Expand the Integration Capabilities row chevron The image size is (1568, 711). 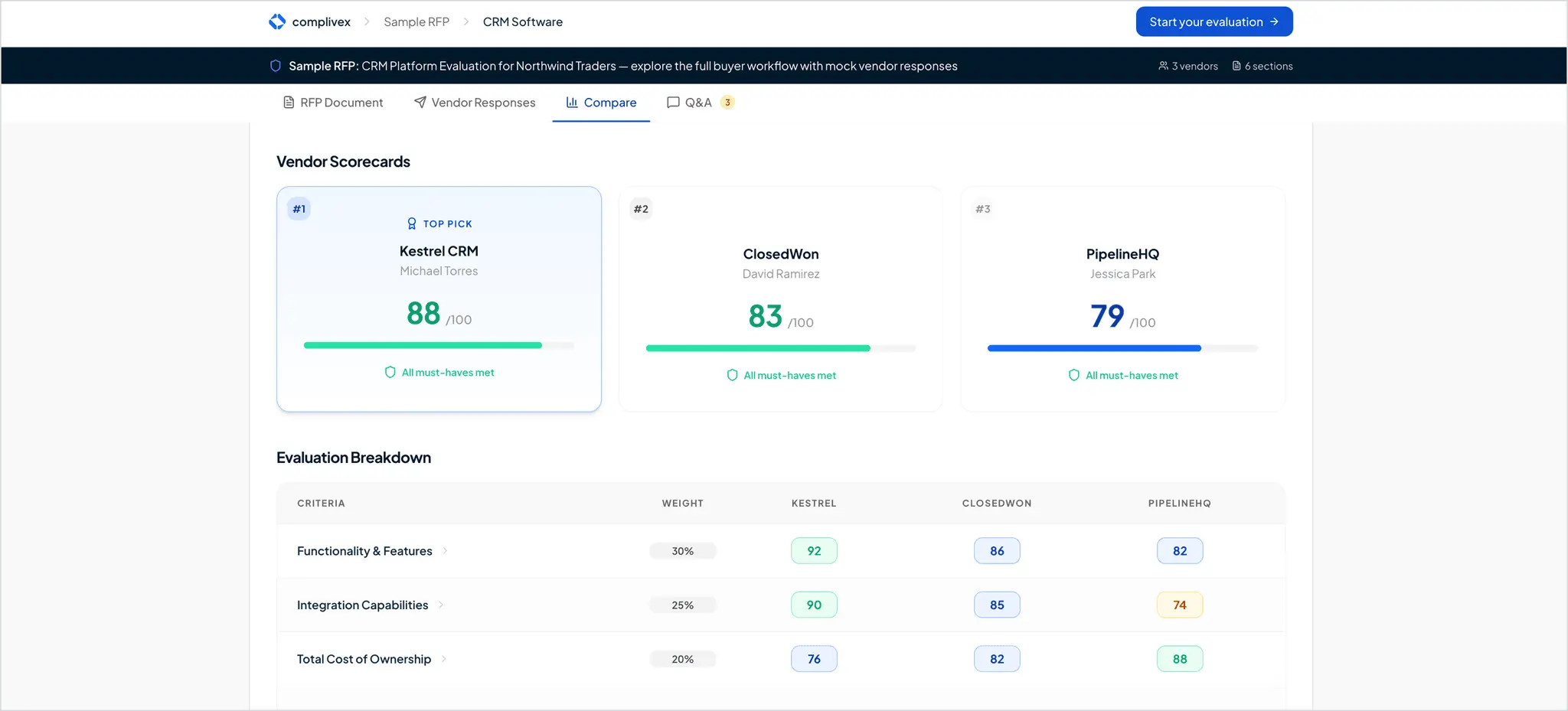[441, 605]
